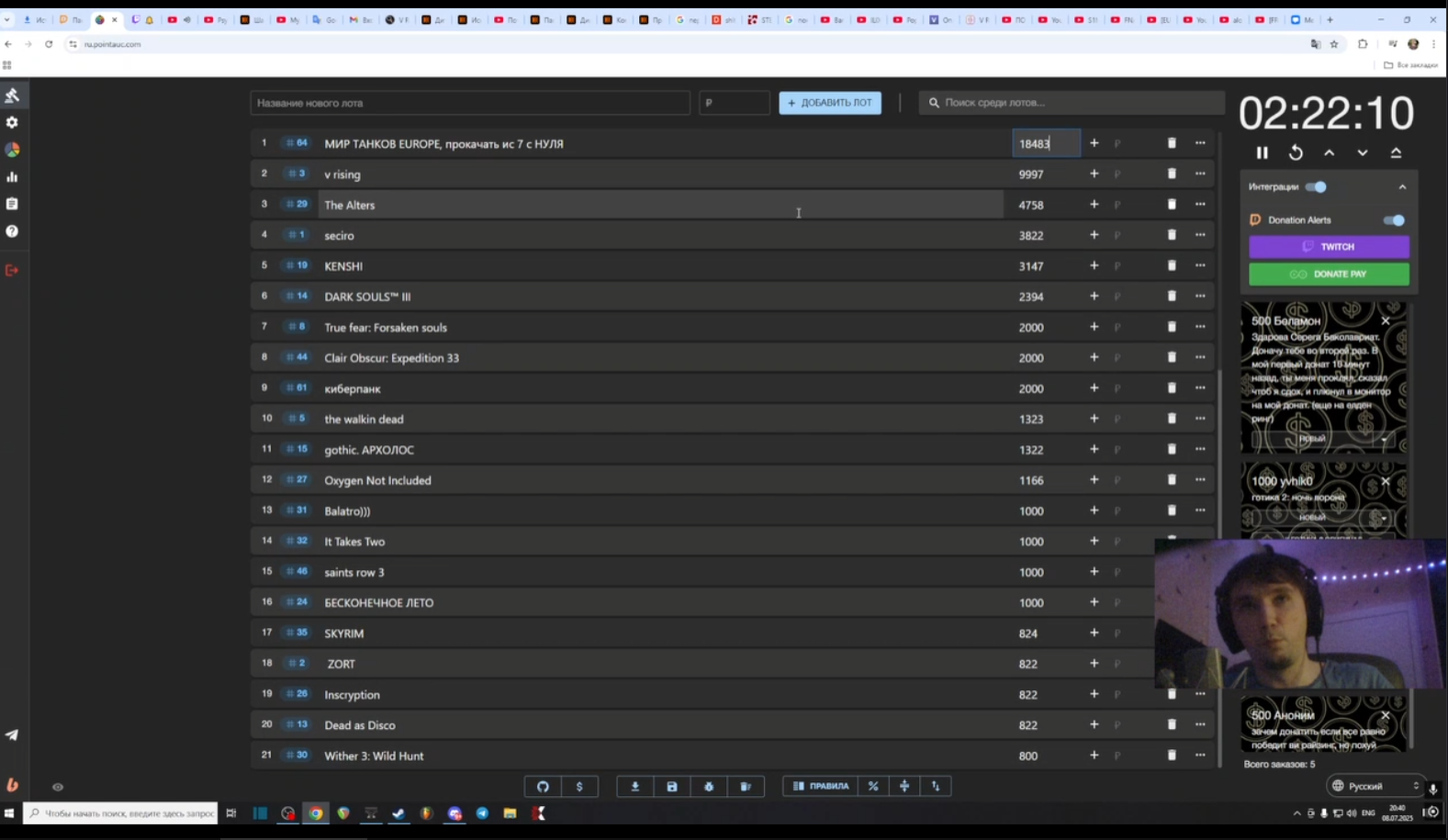The image size is (1448, 840).
Task: Click plus button for киберпанк lot
Action: (1094, 387)
